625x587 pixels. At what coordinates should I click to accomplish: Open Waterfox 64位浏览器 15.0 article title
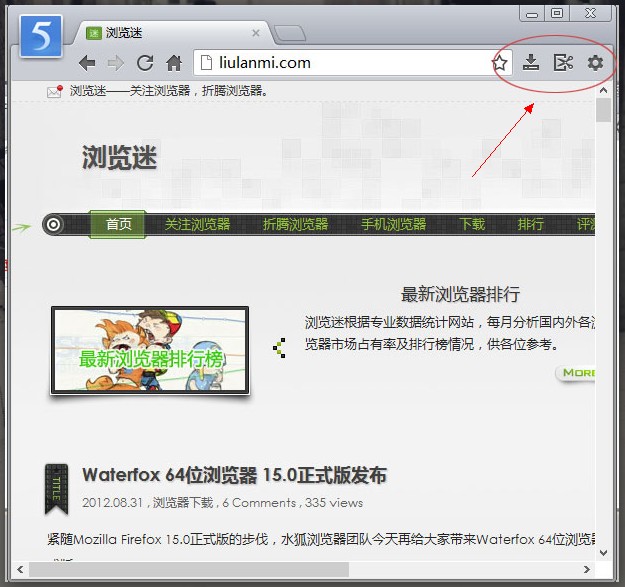[234, 475]
